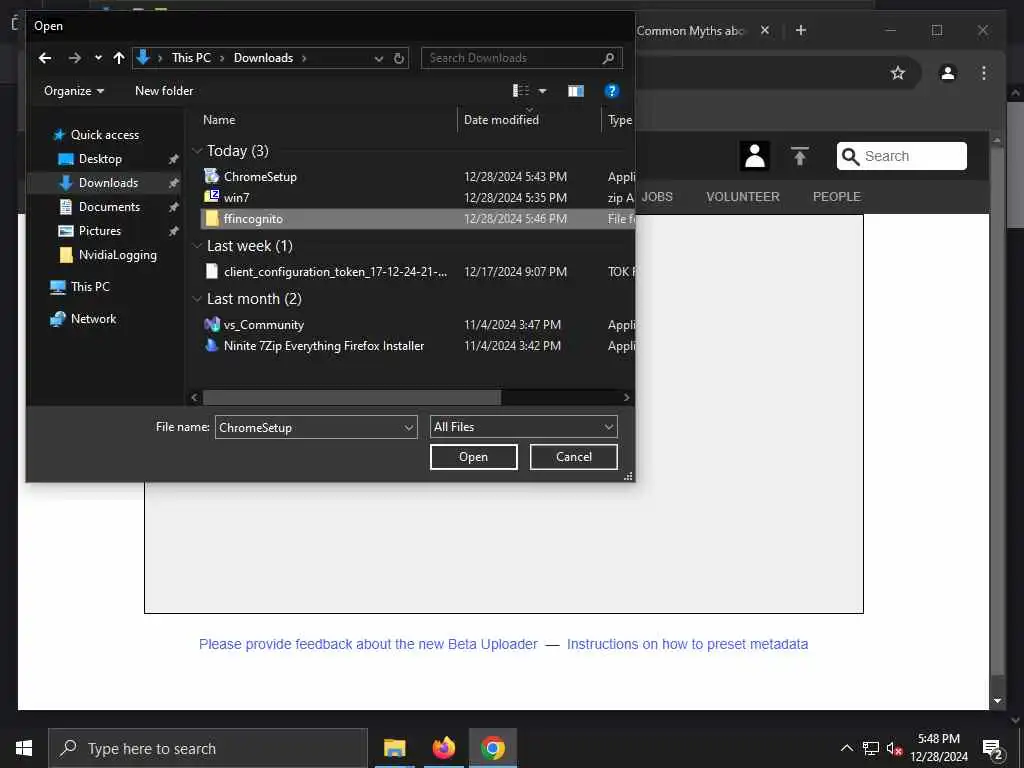Expand the File name dropdown arrow
This screenshot has width=1024, height=768.
click(408, 427)
